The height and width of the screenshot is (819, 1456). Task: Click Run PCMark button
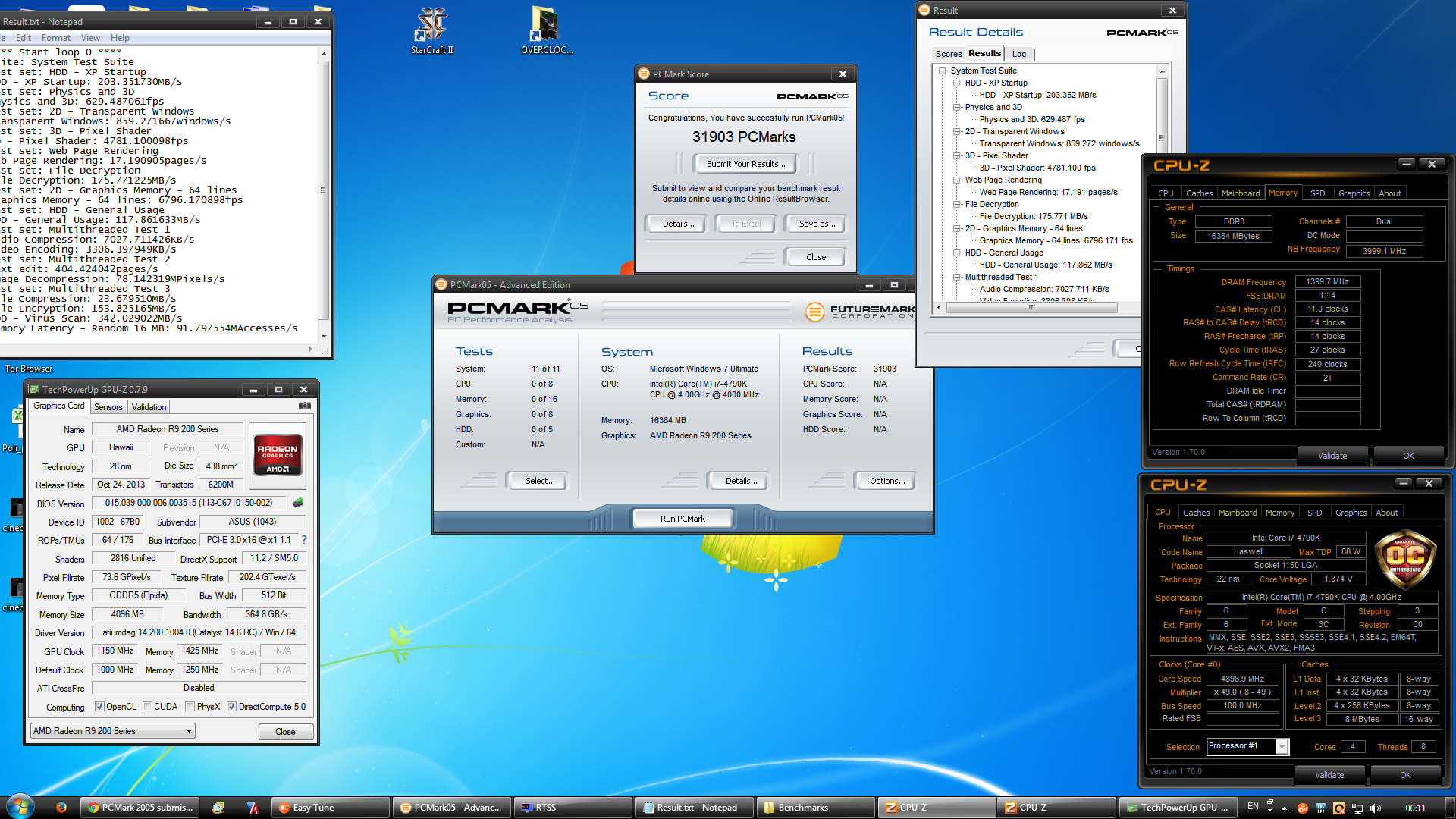(682, 519)
